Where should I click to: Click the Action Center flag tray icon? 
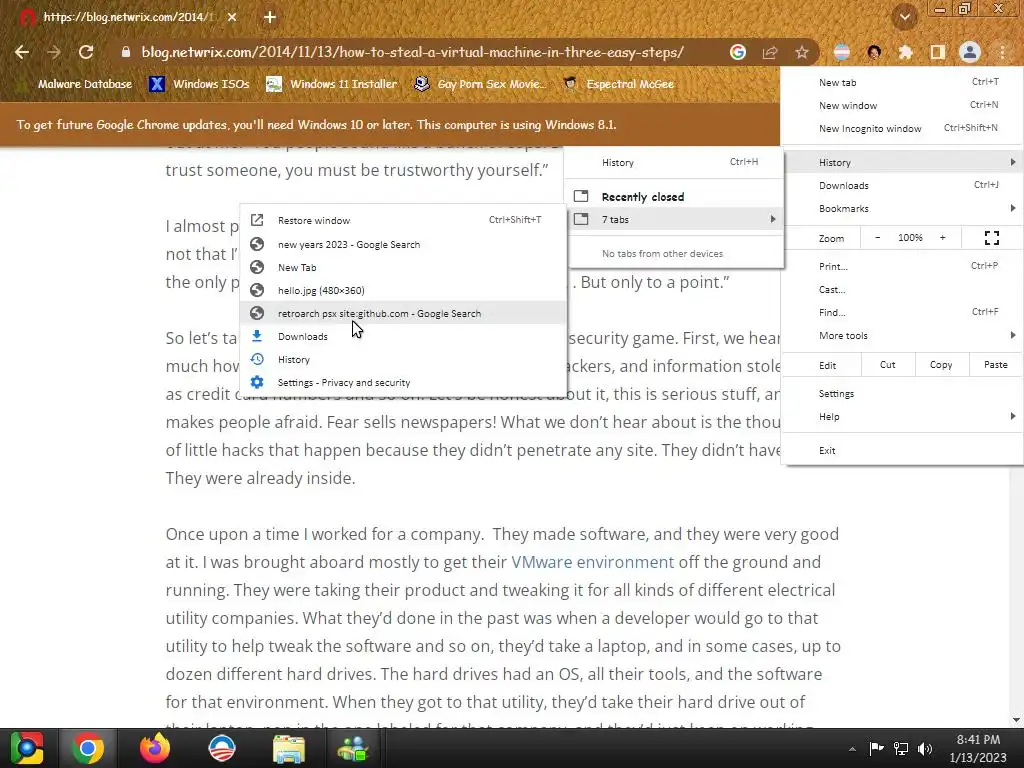[x=876, y=748]
